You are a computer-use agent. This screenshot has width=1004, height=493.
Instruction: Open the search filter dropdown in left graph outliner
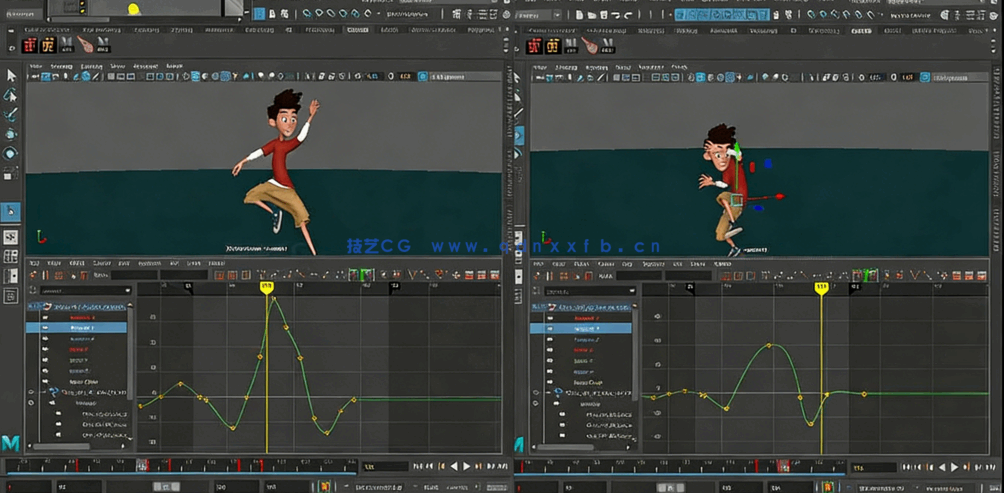click(x=127, y=290)
